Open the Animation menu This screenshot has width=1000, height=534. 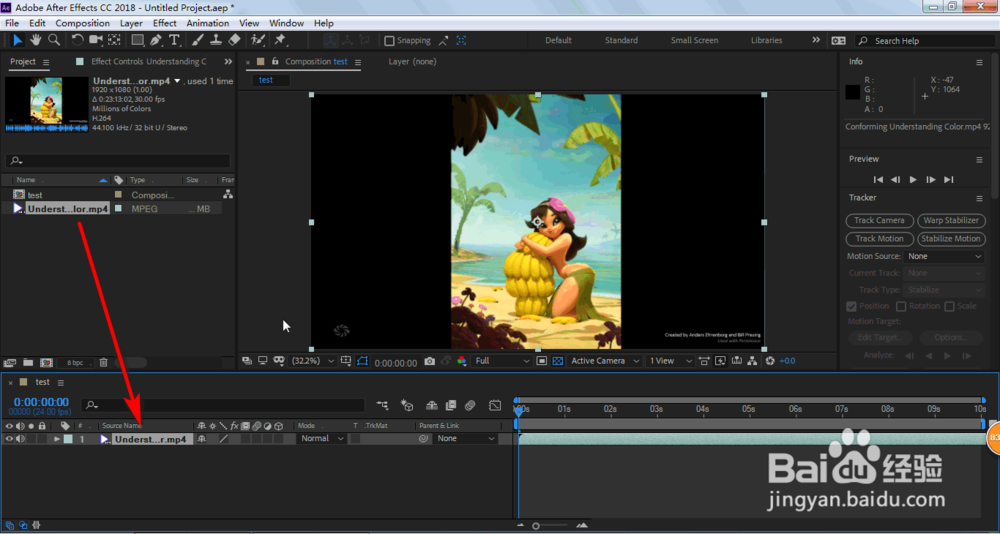207,23
